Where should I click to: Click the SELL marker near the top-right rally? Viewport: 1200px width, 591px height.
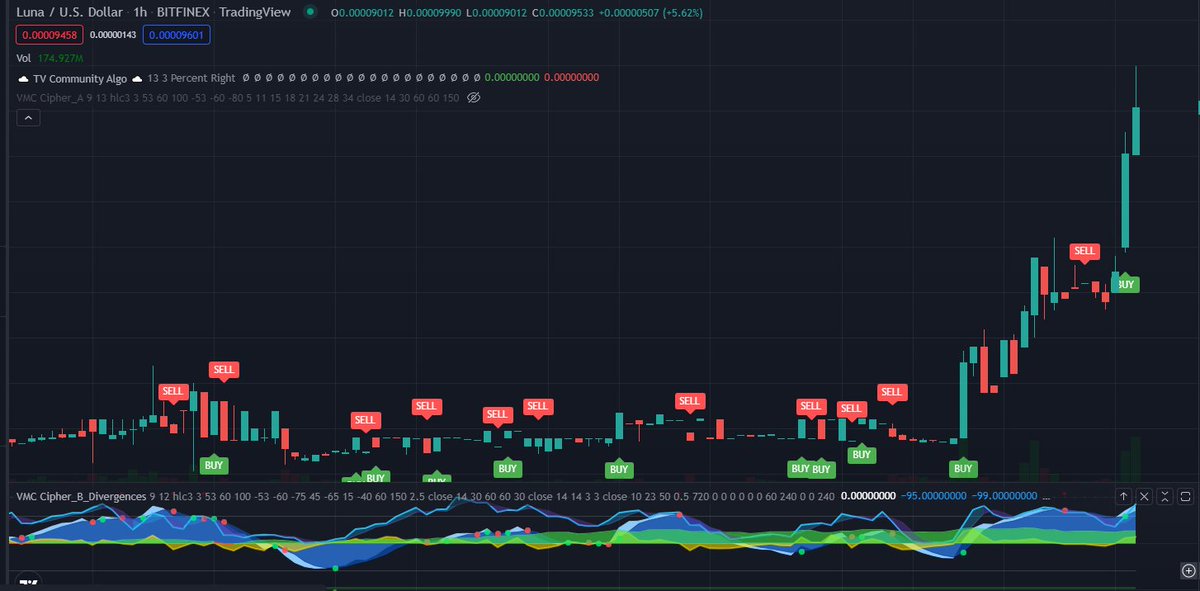[x=1084, y=251]
